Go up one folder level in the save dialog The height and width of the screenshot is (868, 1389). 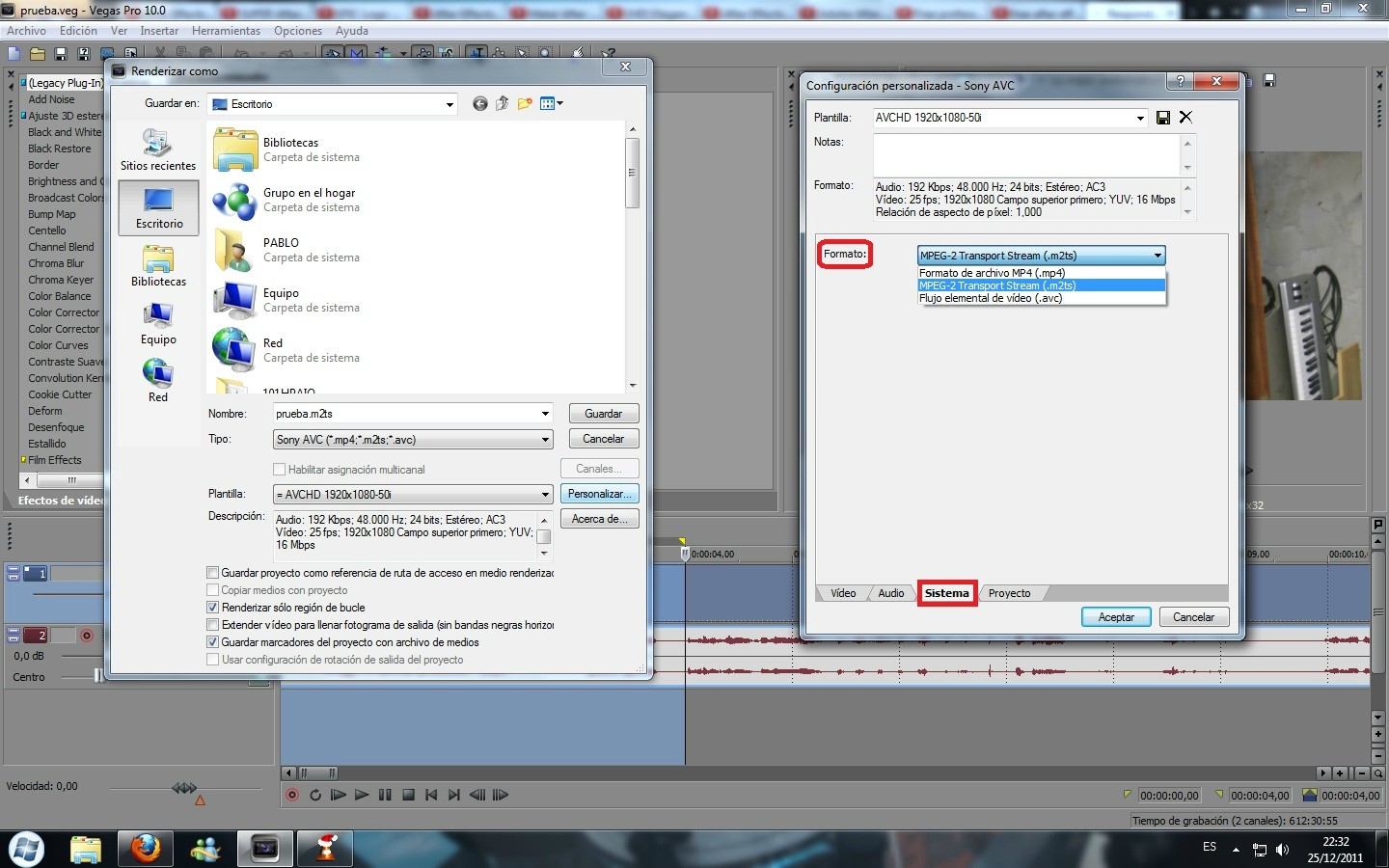point(502,104)
